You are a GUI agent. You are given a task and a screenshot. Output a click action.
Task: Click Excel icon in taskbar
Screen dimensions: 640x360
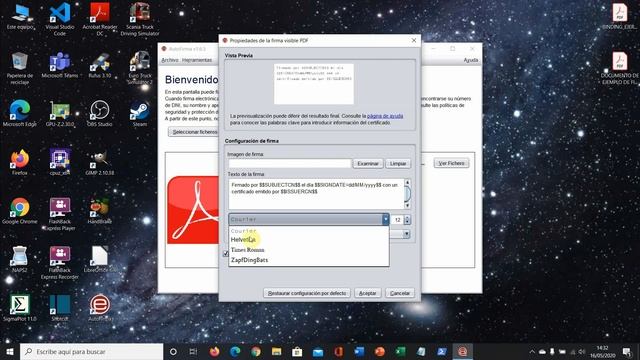[400, 351]
